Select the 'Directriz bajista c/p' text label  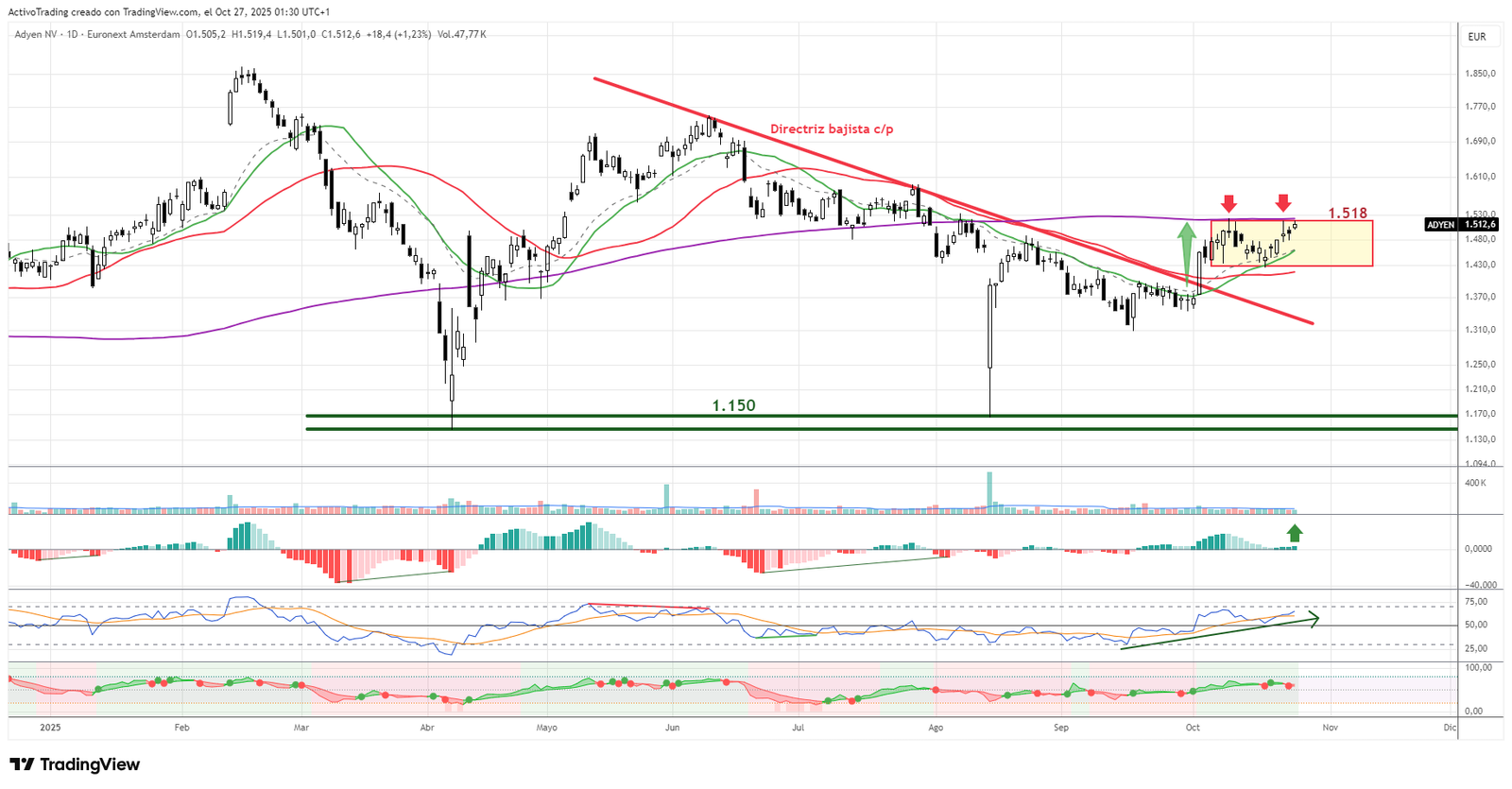point(831,129)
